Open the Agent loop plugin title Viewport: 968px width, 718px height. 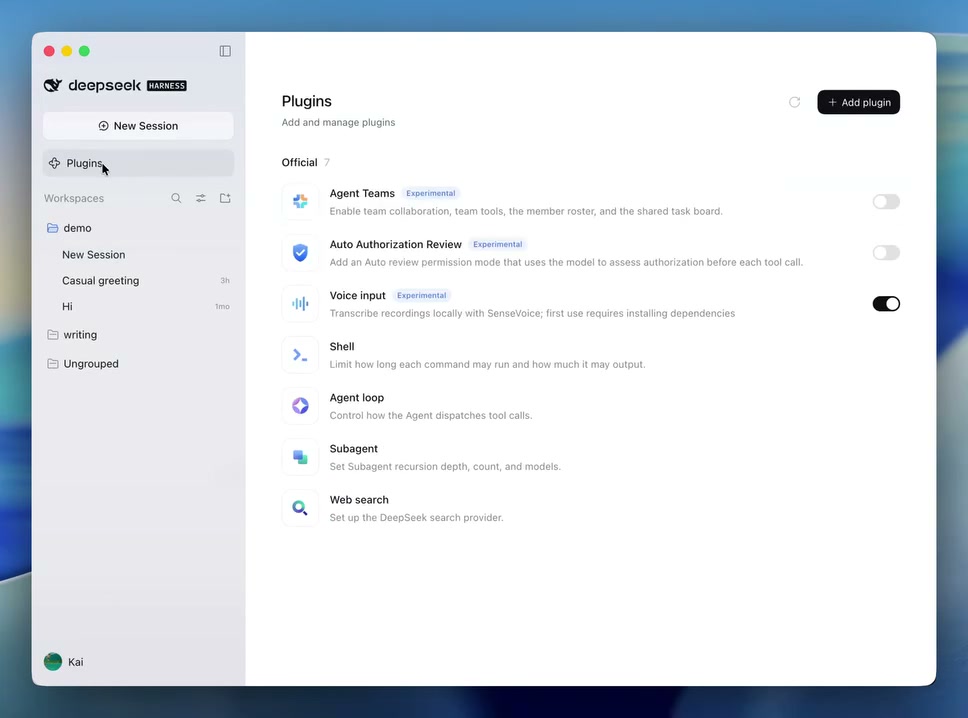[x=357, y=398]
